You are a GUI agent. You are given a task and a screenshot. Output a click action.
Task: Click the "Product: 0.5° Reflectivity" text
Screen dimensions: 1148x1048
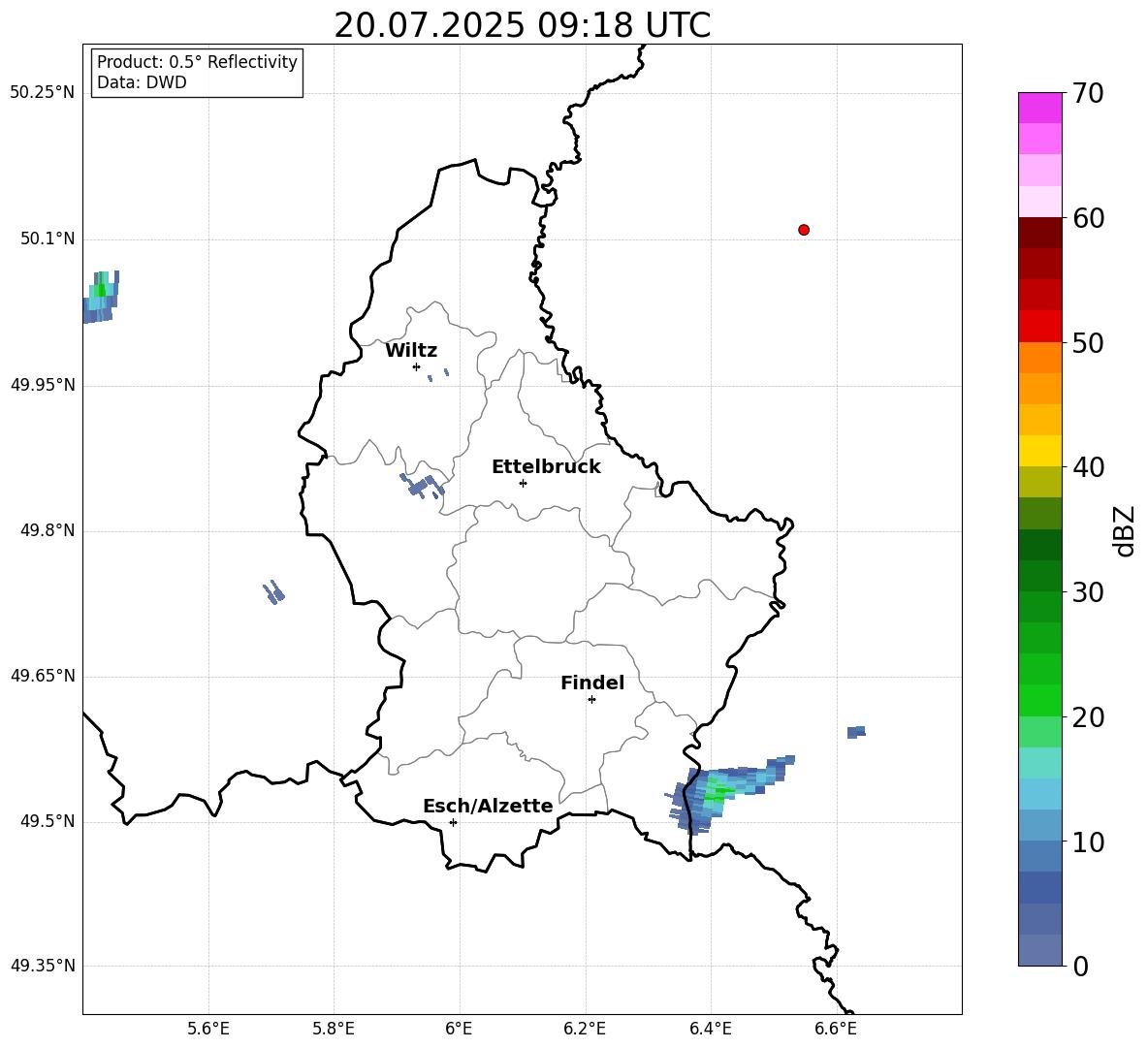[197, 62]
